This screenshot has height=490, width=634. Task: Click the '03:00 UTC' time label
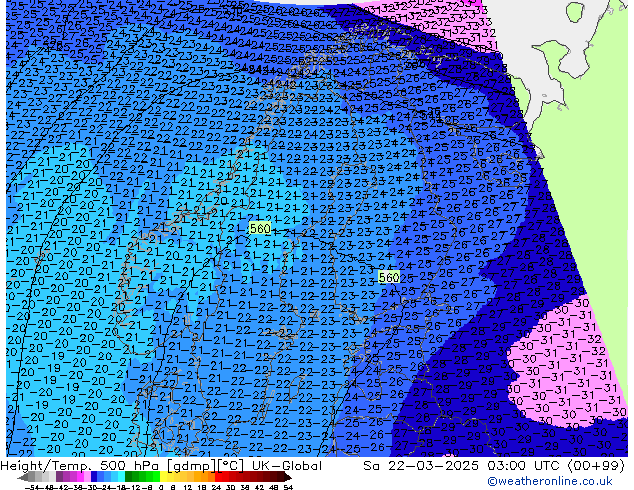tap(525, 466)
